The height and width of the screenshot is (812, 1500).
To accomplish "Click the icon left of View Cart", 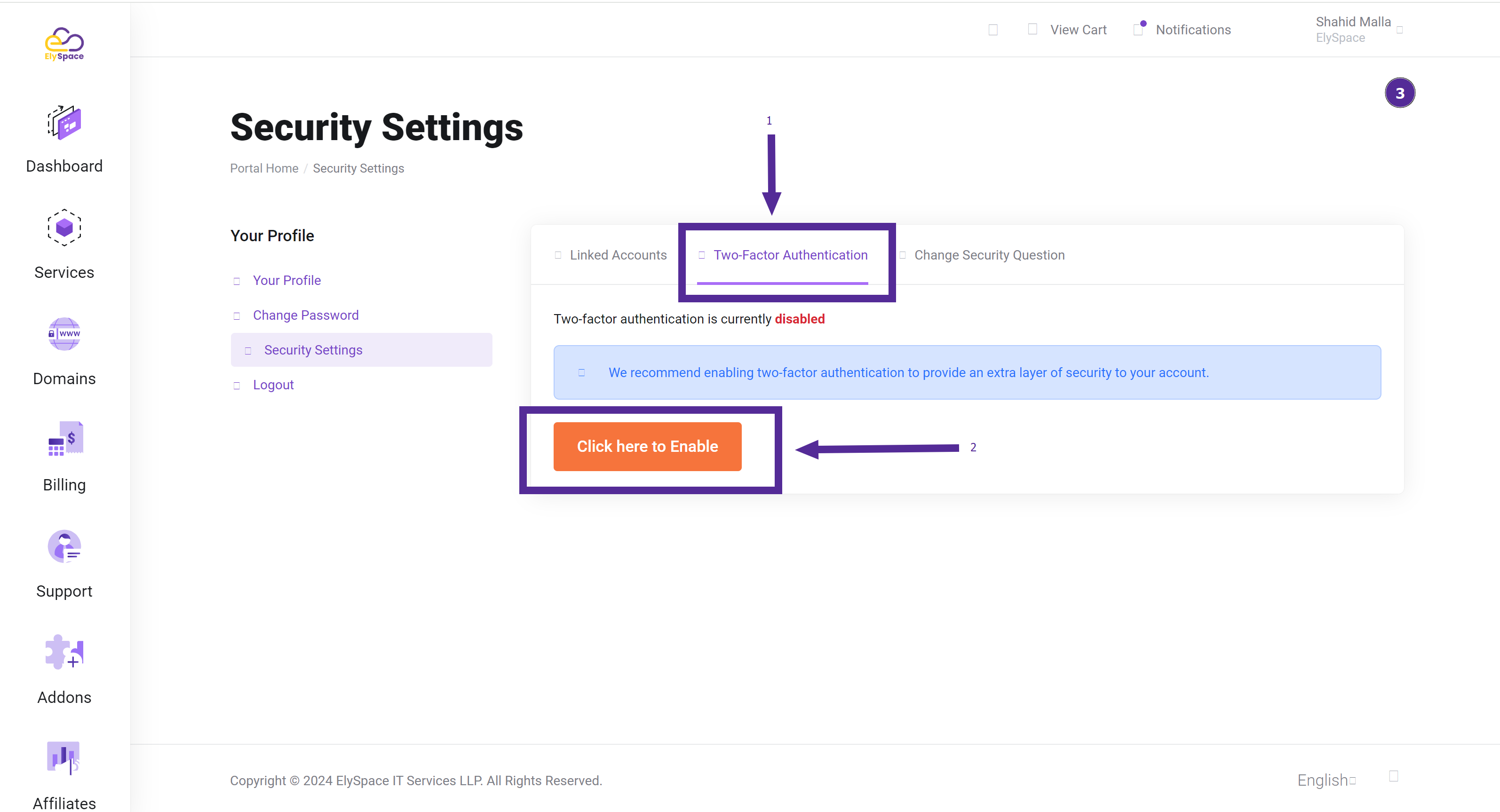I will click(993, 30).
